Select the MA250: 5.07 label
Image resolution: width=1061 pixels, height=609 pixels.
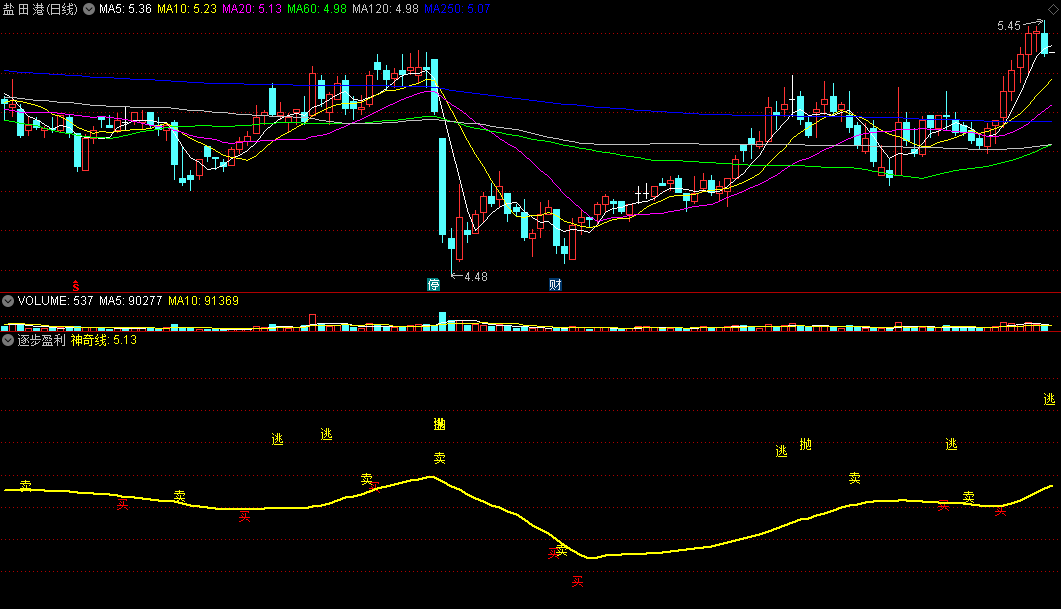pos(457,9)
